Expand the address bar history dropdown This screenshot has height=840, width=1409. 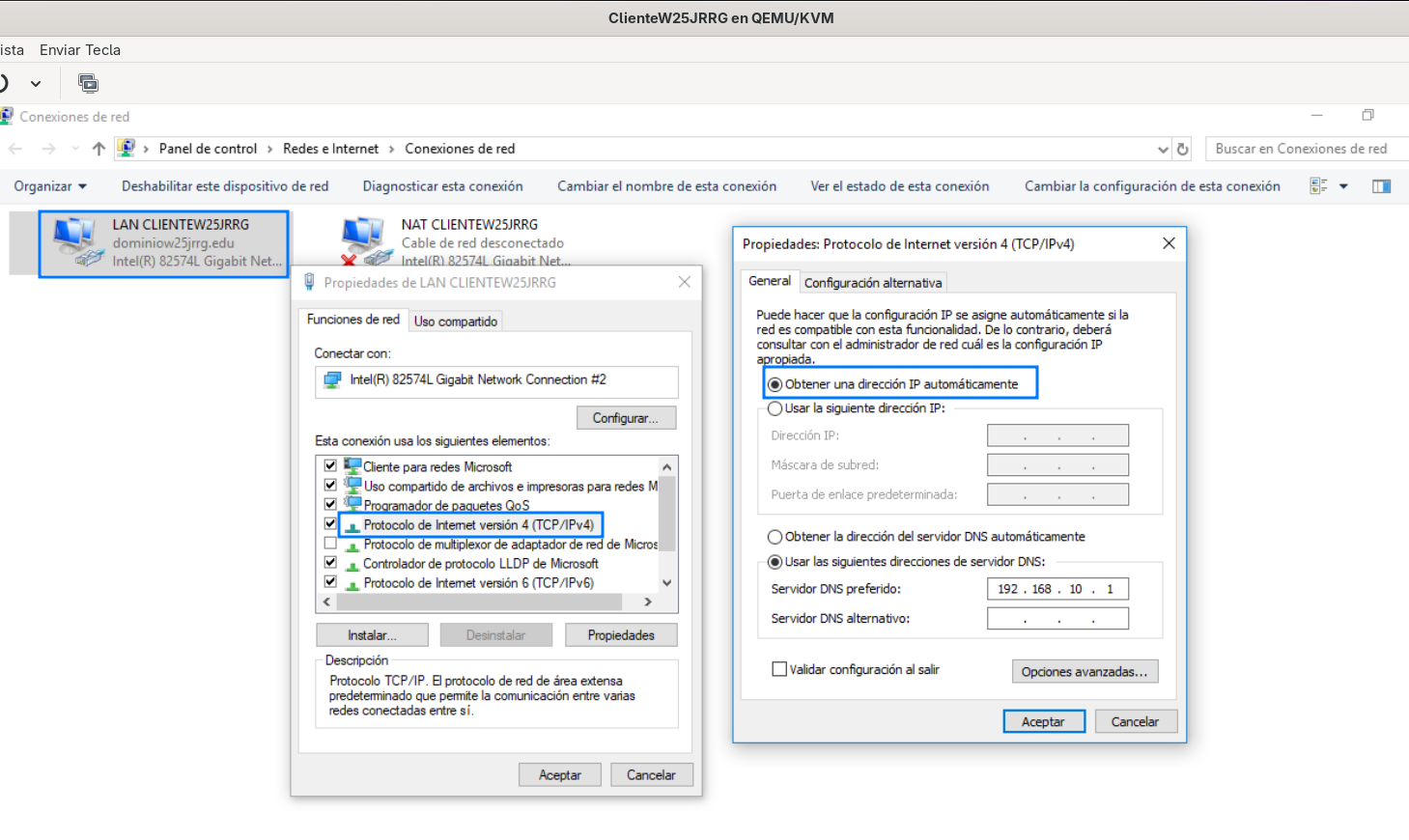(x=1163, y=149)
